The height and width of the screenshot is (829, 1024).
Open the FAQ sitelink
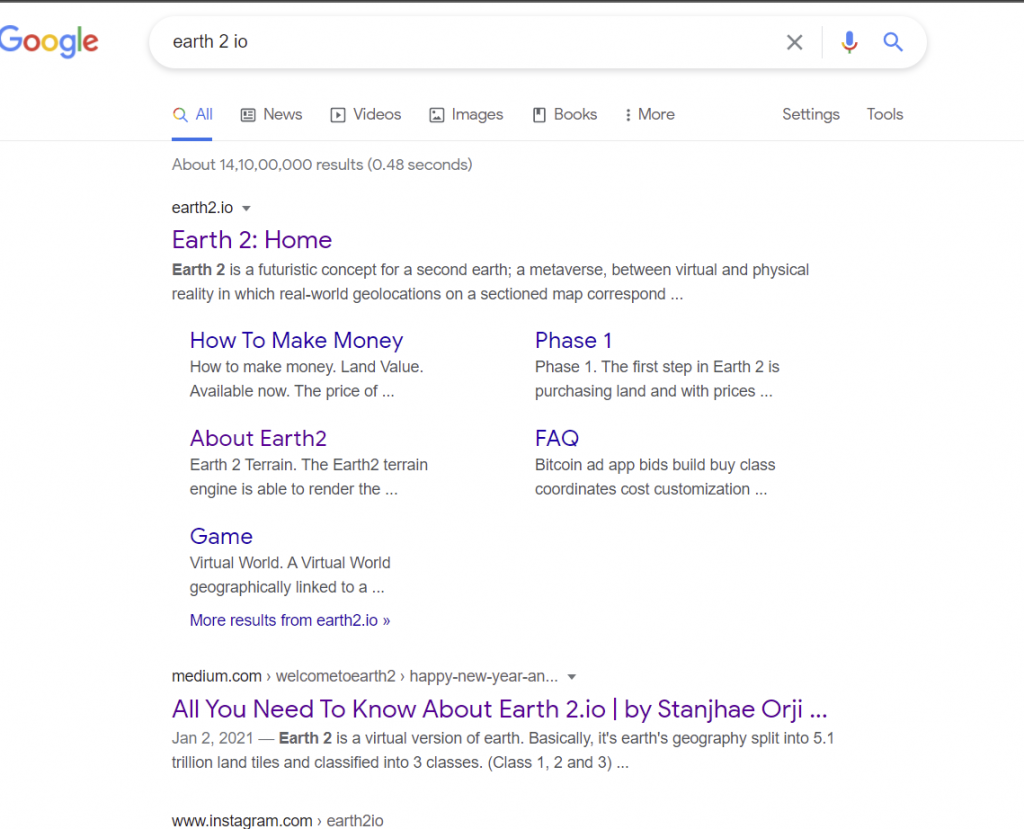tap(556, 438)
